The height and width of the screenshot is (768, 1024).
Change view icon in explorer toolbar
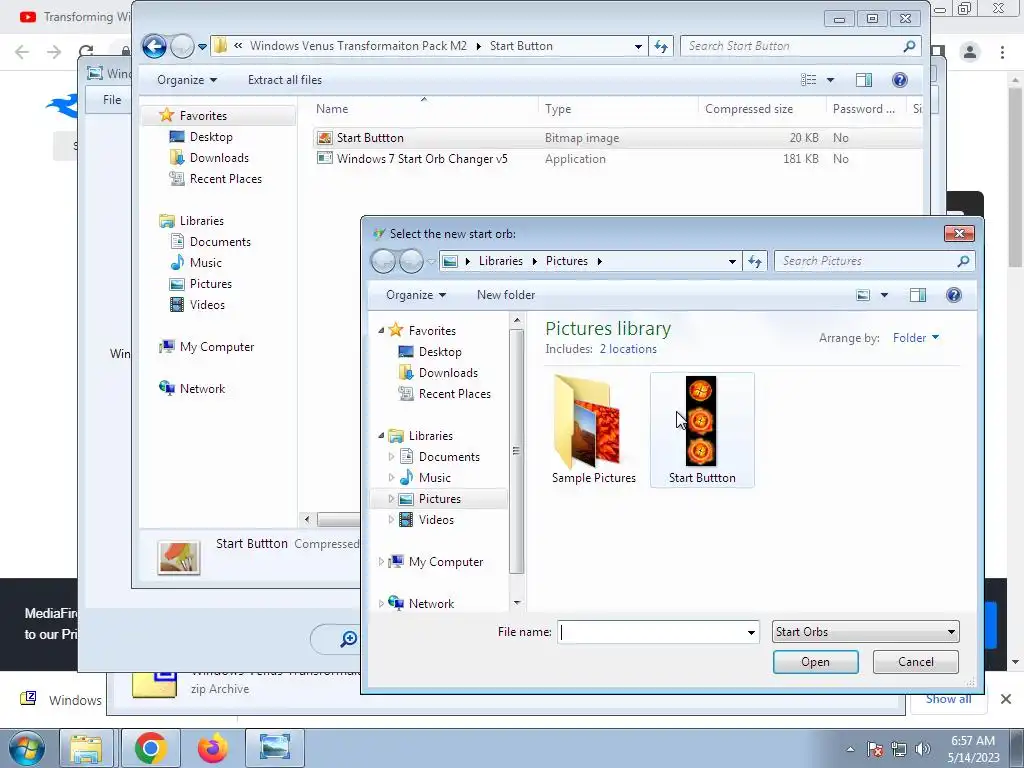808,80
